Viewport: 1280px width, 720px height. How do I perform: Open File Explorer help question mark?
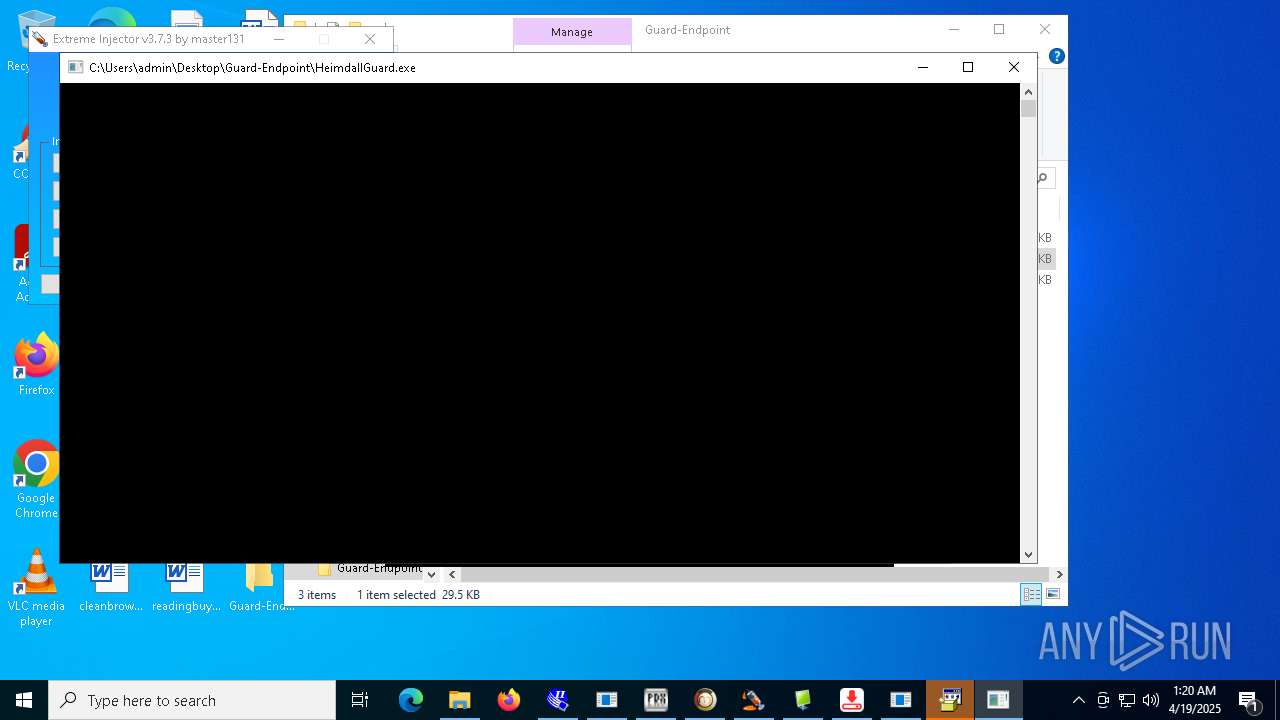(1056, 56)
